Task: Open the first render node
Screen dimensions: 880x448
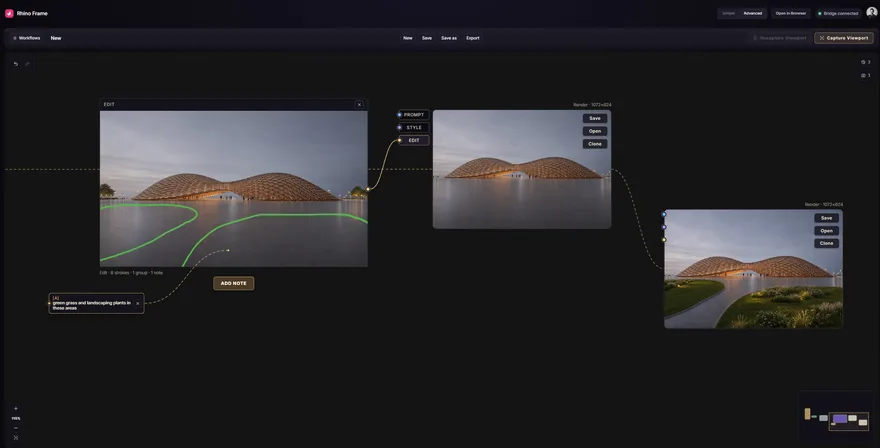Action: click(x=595, y=131)
